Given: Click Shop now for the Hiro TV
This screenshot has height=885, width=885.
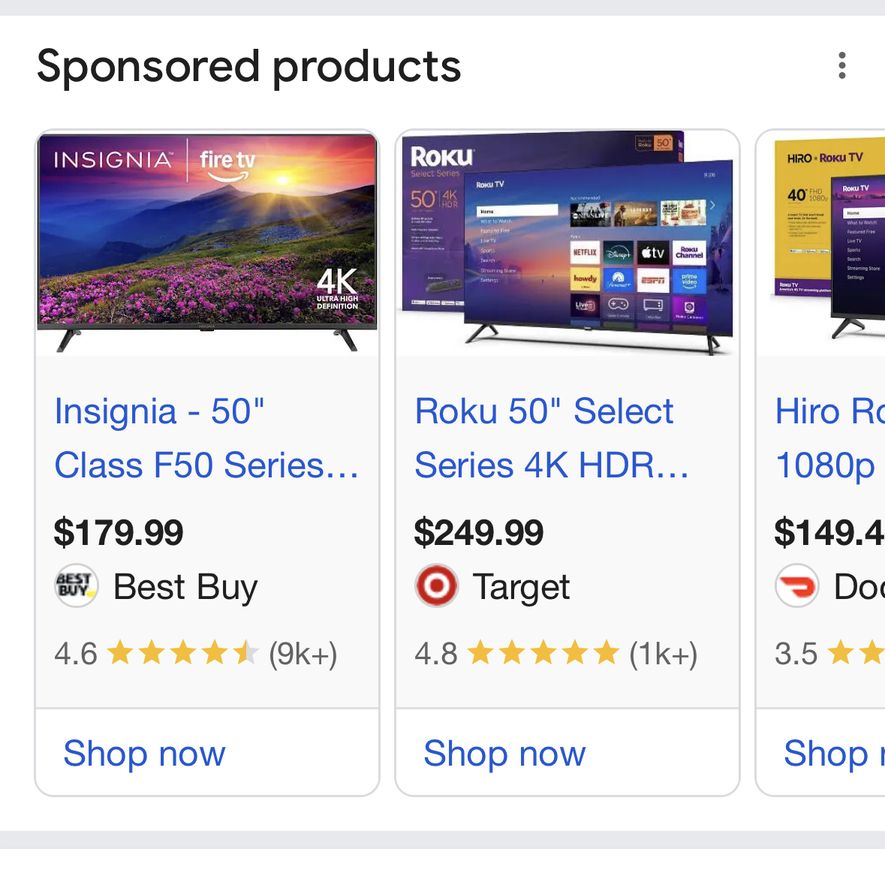Looking at the screenshot, I should pos(832,753).
